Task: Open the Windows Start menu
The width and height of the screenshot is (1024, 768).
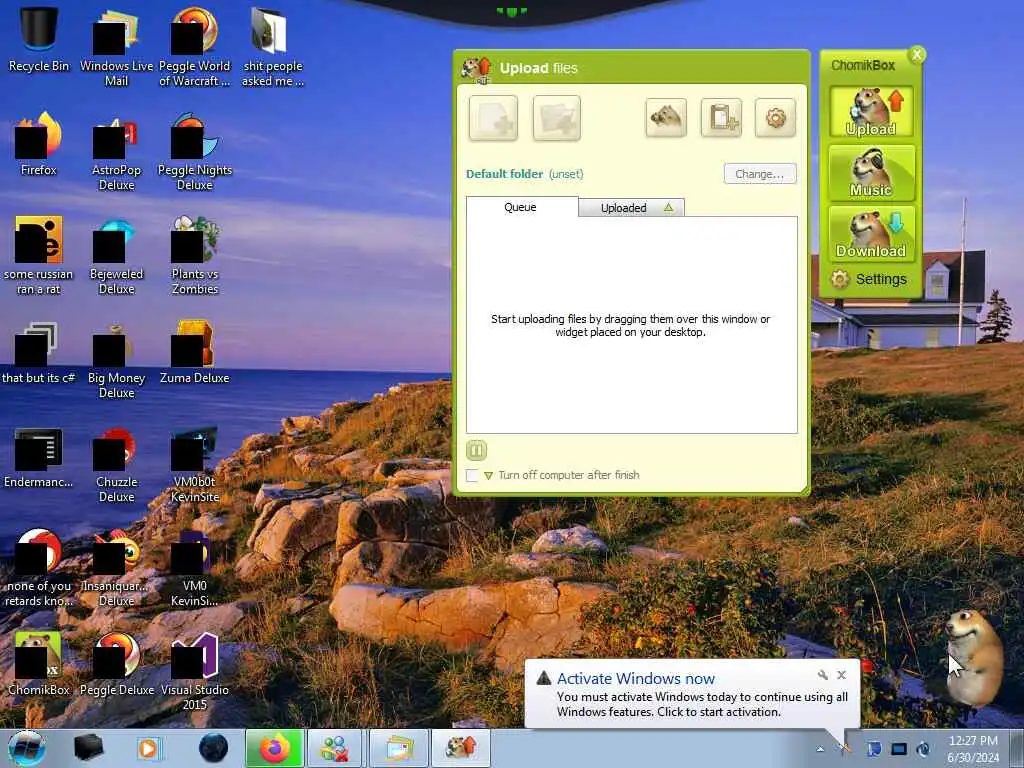Action: (x=26, y=748)
